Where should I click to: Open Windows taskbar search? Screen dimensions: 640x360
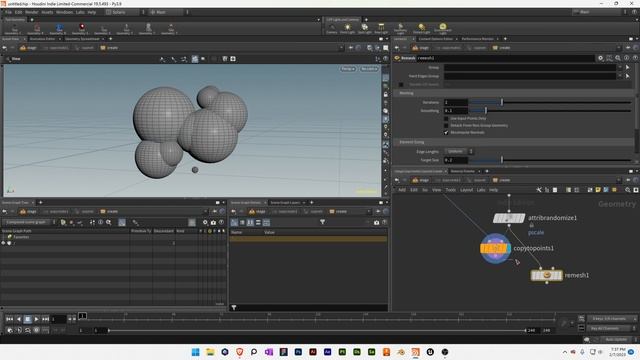(x=254, y=352)
